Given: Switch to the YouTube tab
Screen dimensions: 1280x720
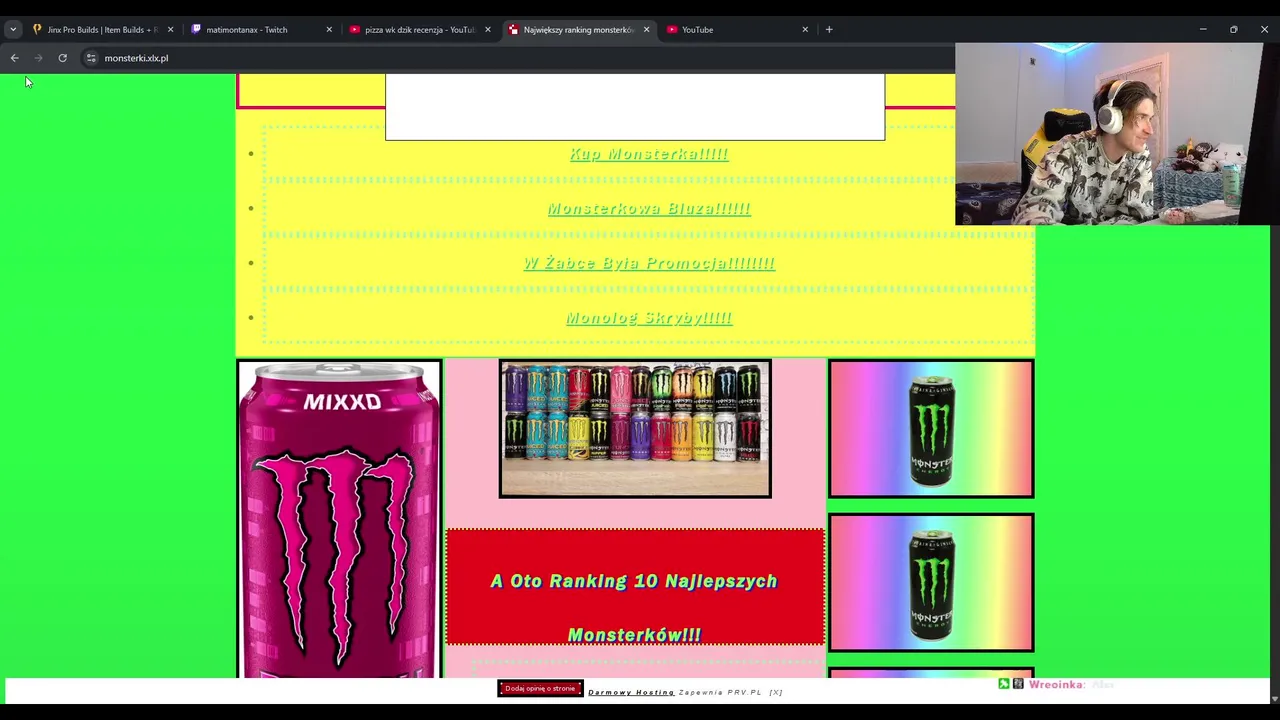Looking at the screenshot, I should tap(738, 30).
